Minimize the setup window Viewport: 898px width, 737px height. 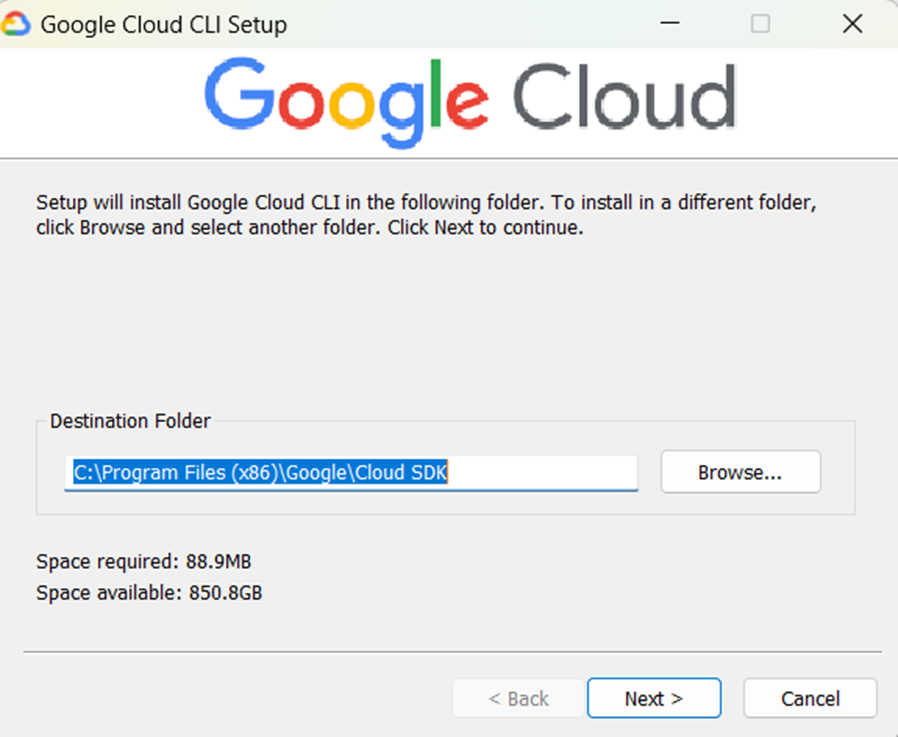[x=669, y=23]
